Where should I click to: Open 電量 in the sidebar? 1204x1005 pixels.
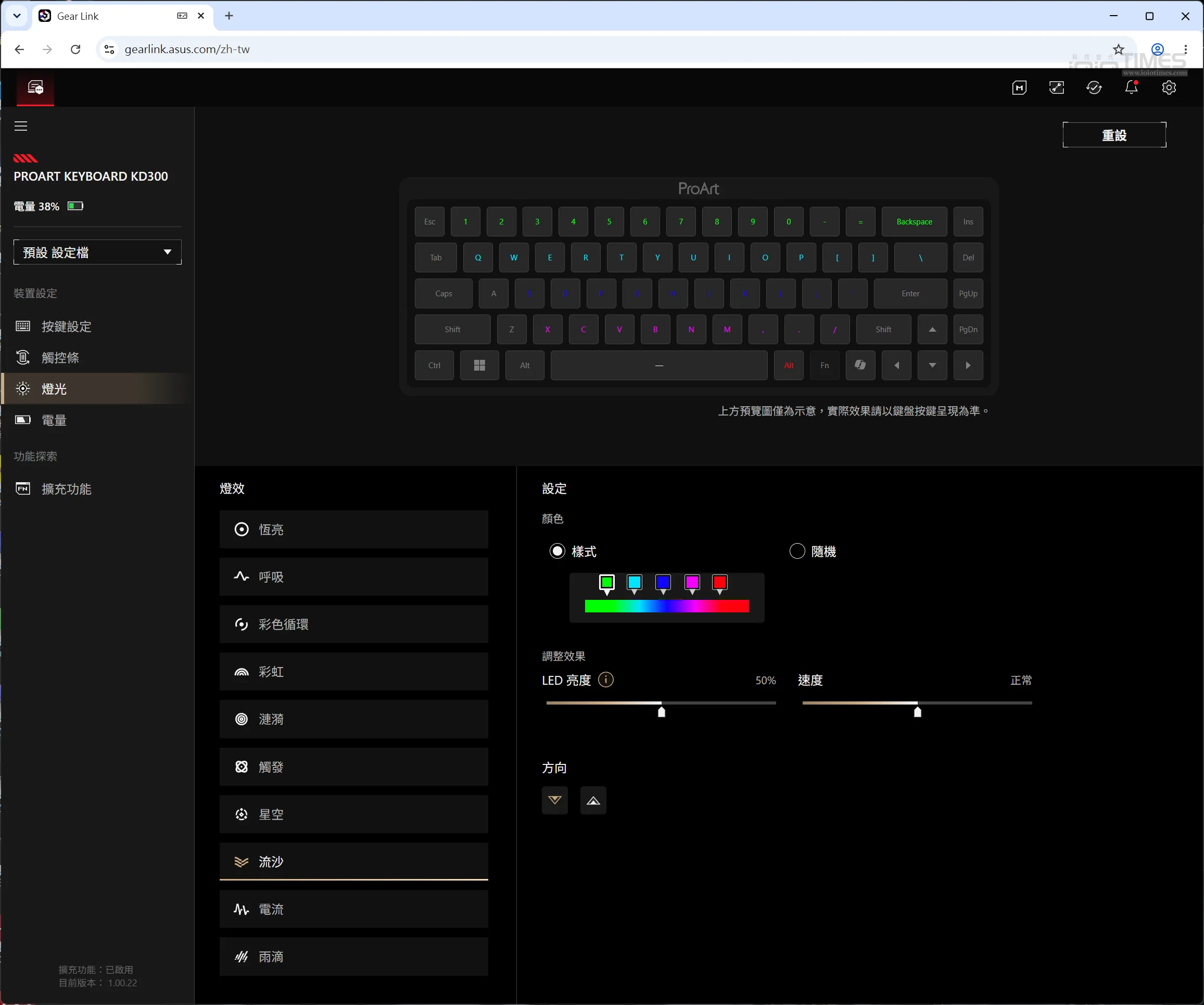(97, 420)
